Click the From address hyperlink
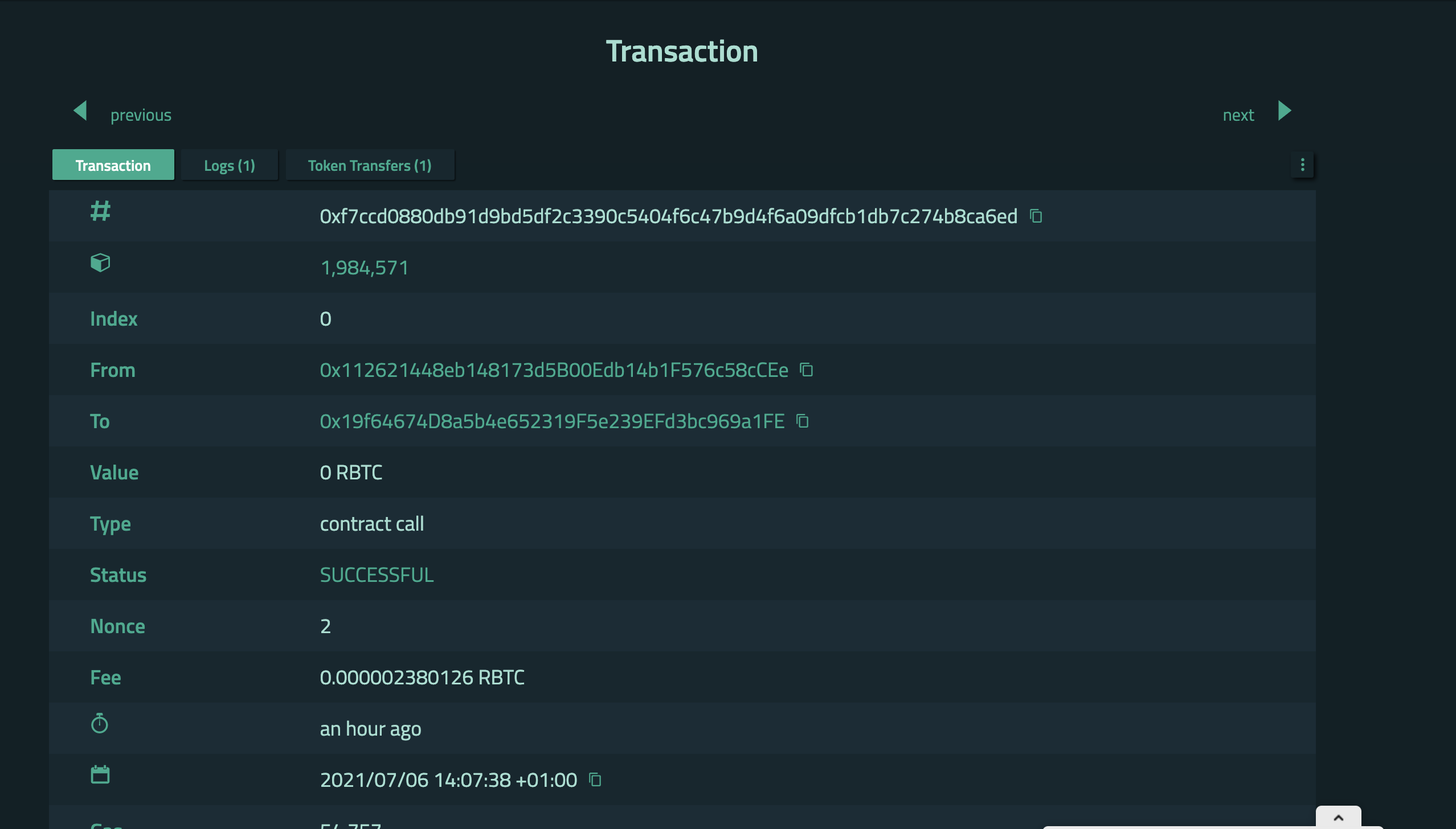This screenshot has width=1456, height=829. (x=554, y=369)
